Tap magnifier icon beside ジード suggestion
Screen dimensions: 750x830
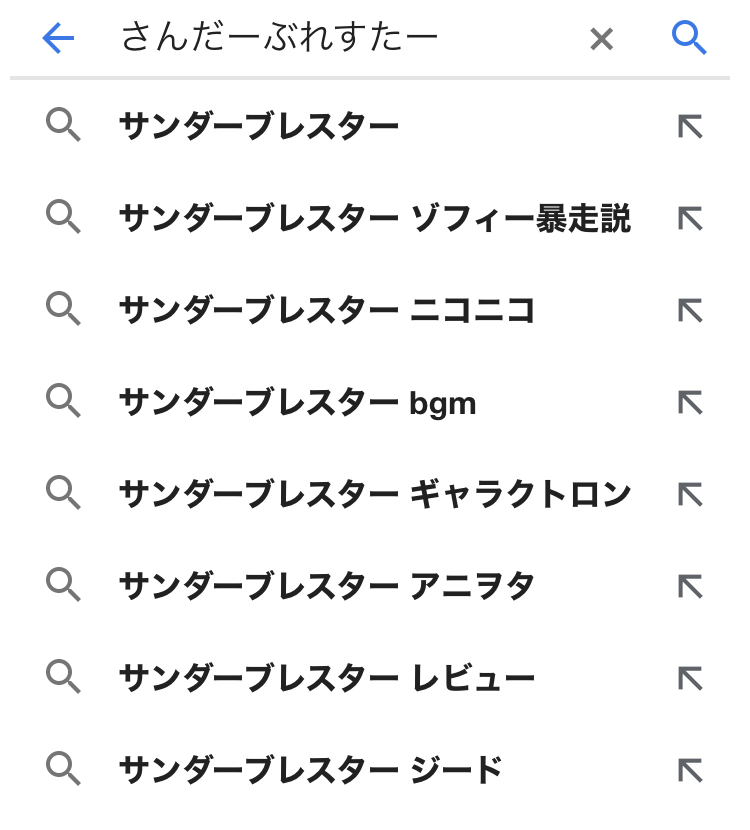click(x=63, y=769)
